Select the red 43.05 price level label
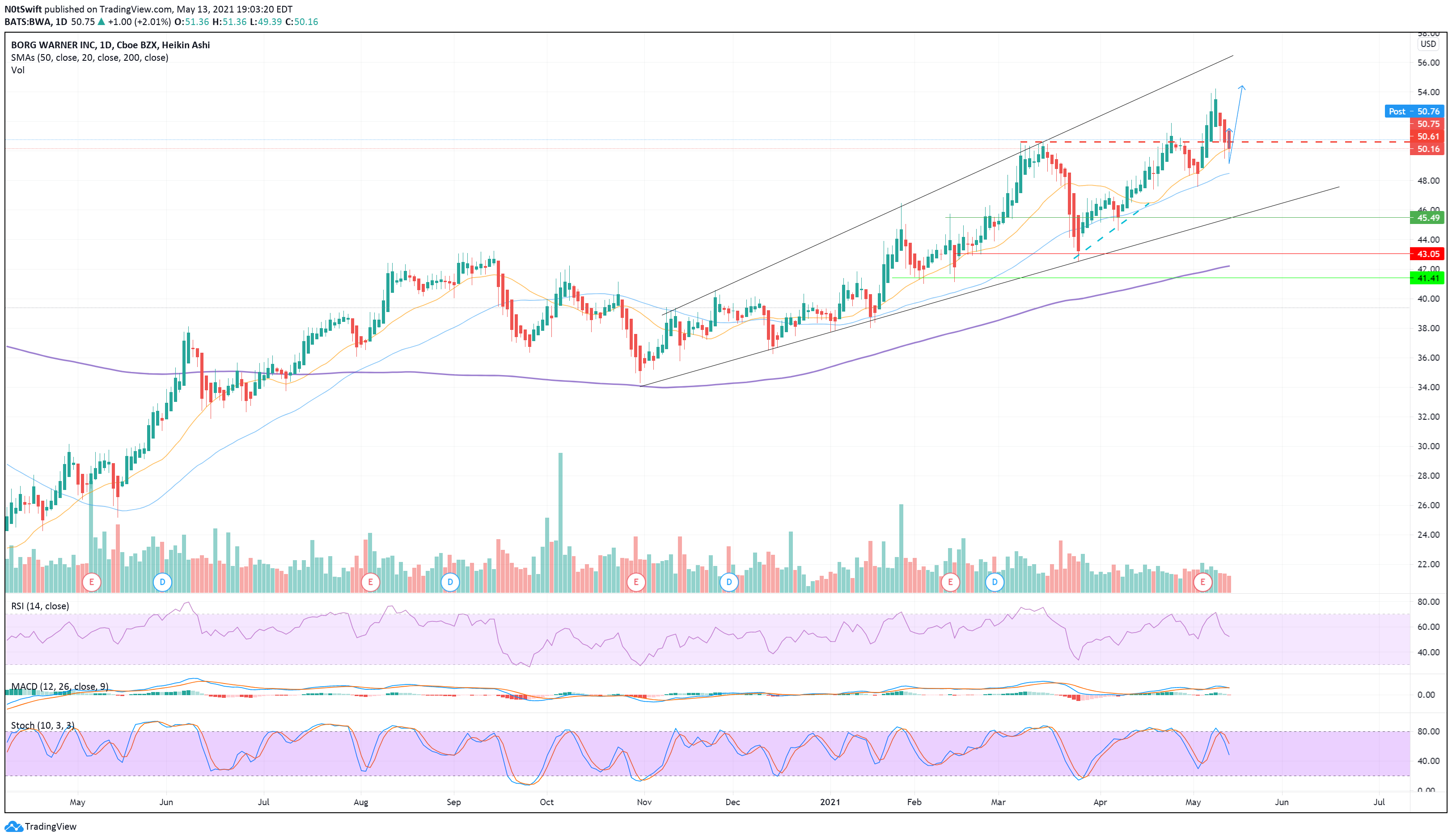 (1427, 254)
